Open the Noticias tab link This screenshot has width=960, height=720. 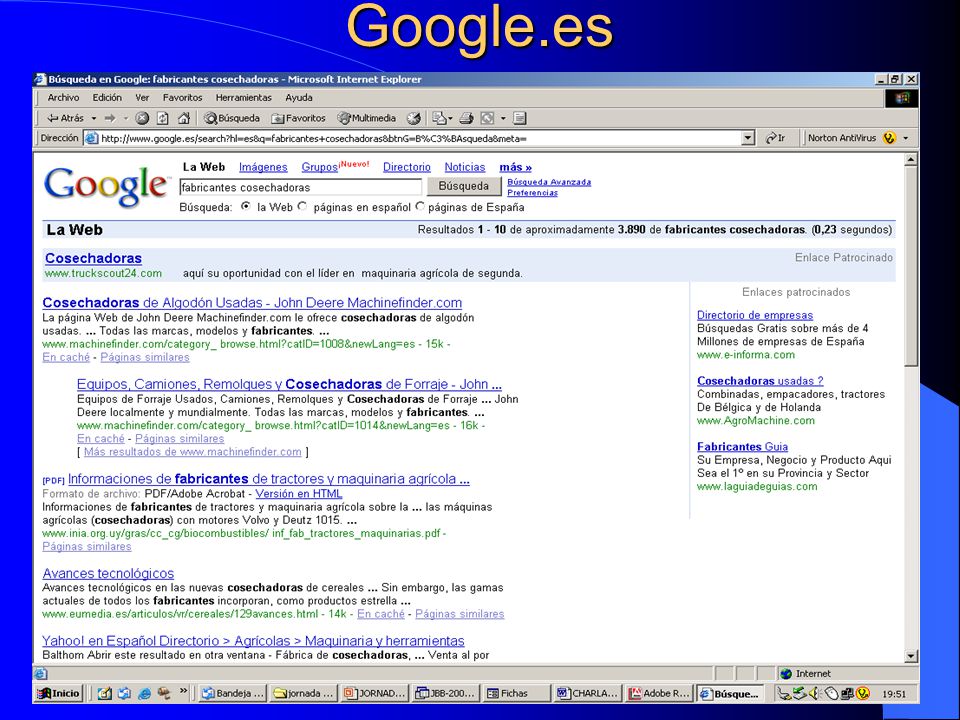[x=465, y=167]
